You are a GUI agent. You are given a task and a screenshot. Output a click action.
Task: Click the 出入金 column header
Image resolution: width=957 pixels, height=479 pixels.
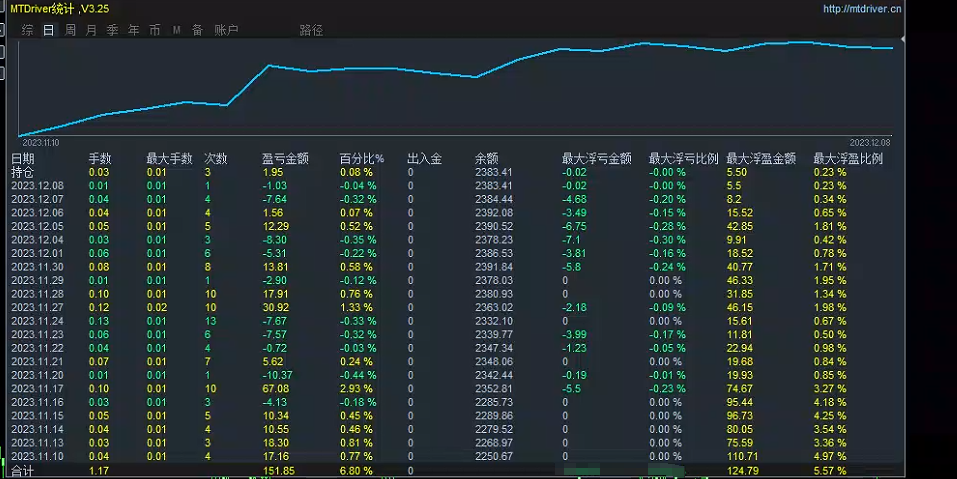pyautogui.click(x=425, y=159)
